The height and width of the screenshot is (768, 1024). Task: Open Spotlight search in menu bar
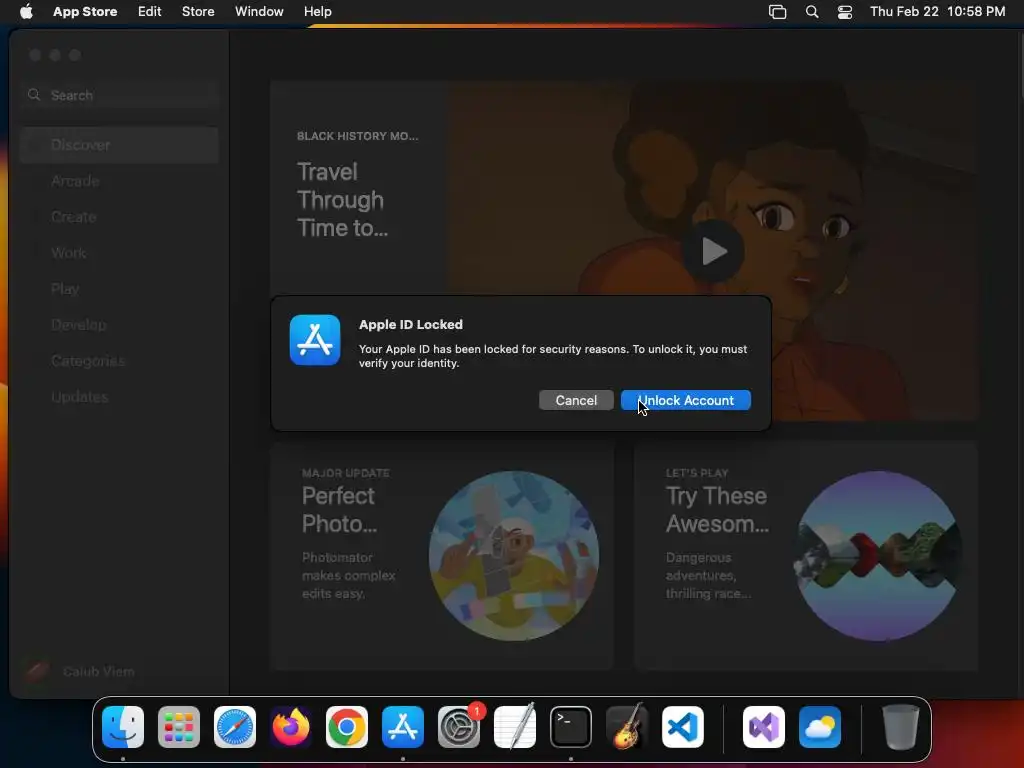tap(812, 12)
